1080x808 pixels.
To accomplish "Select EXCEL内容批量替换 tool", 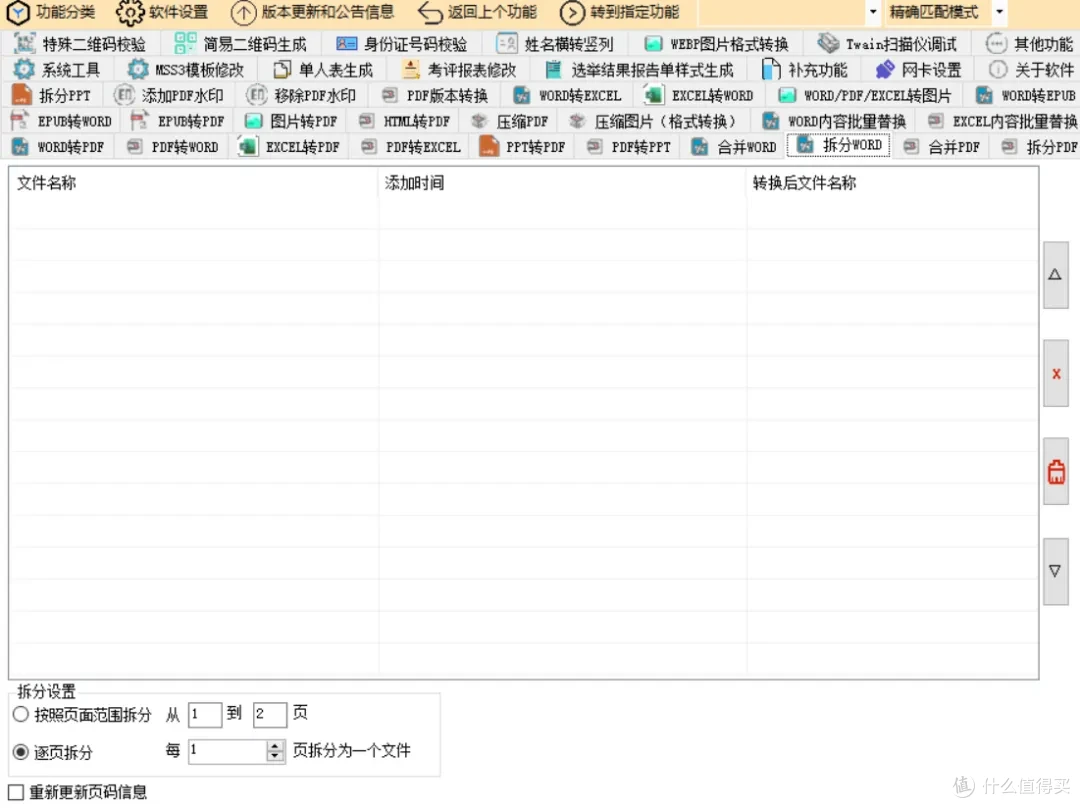I will point(1003,121).
